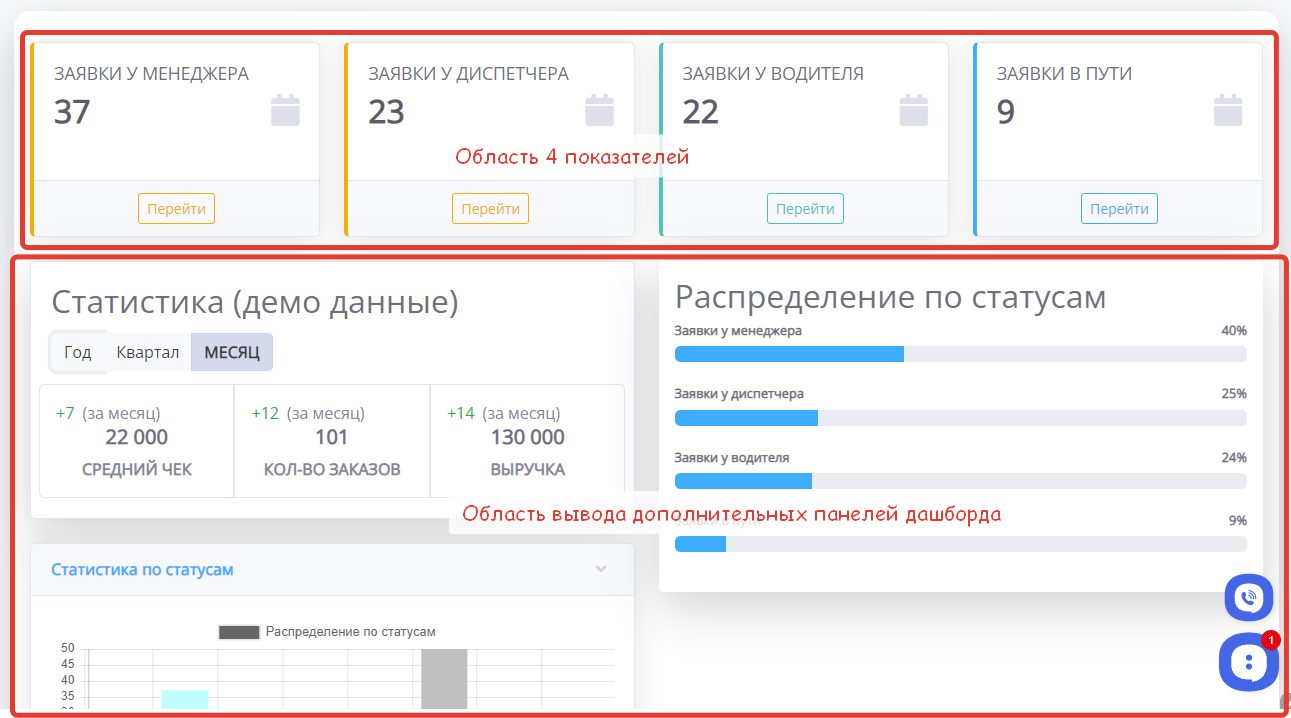Click Перейти under Заявки у водителя

pyautogui.click(x=805, y=209)
